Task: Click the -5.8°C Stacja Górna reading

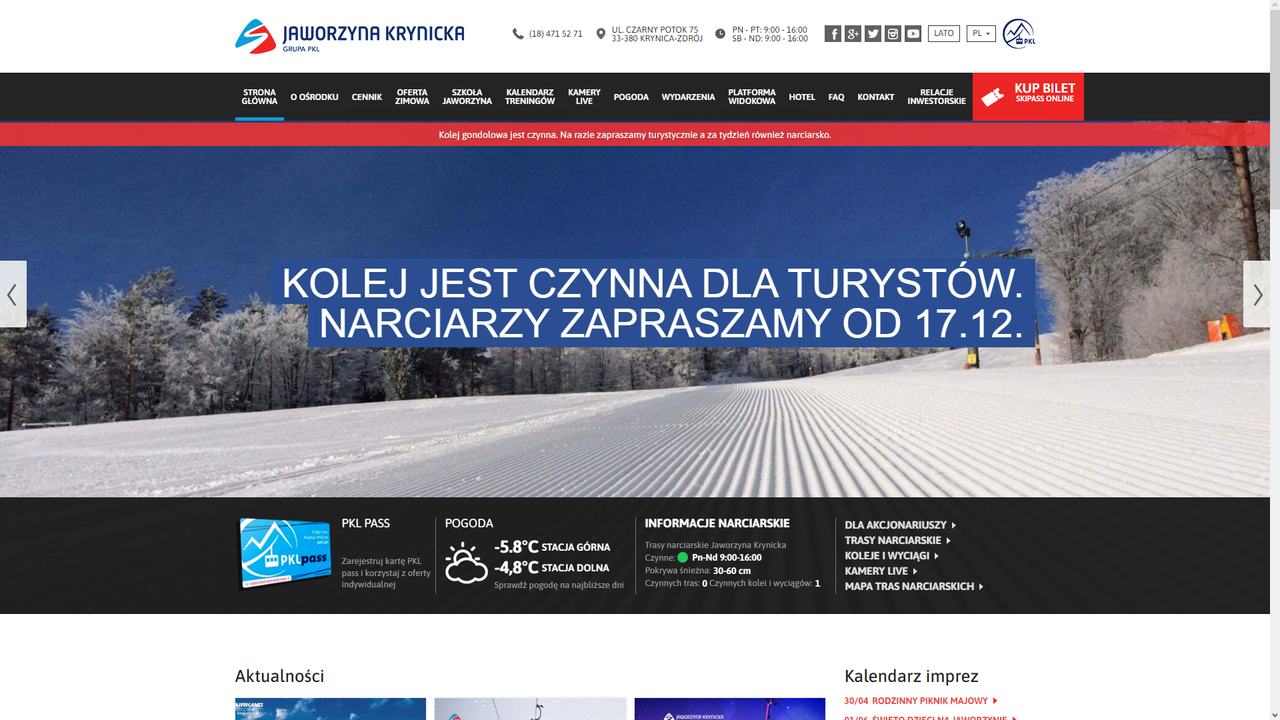Action: 552,547
